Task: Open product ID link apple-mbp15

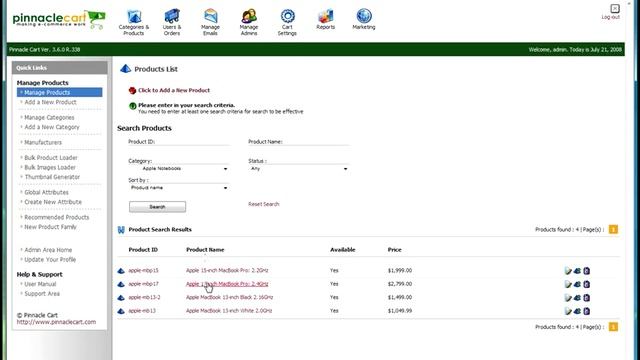Action: pos(143,270)
